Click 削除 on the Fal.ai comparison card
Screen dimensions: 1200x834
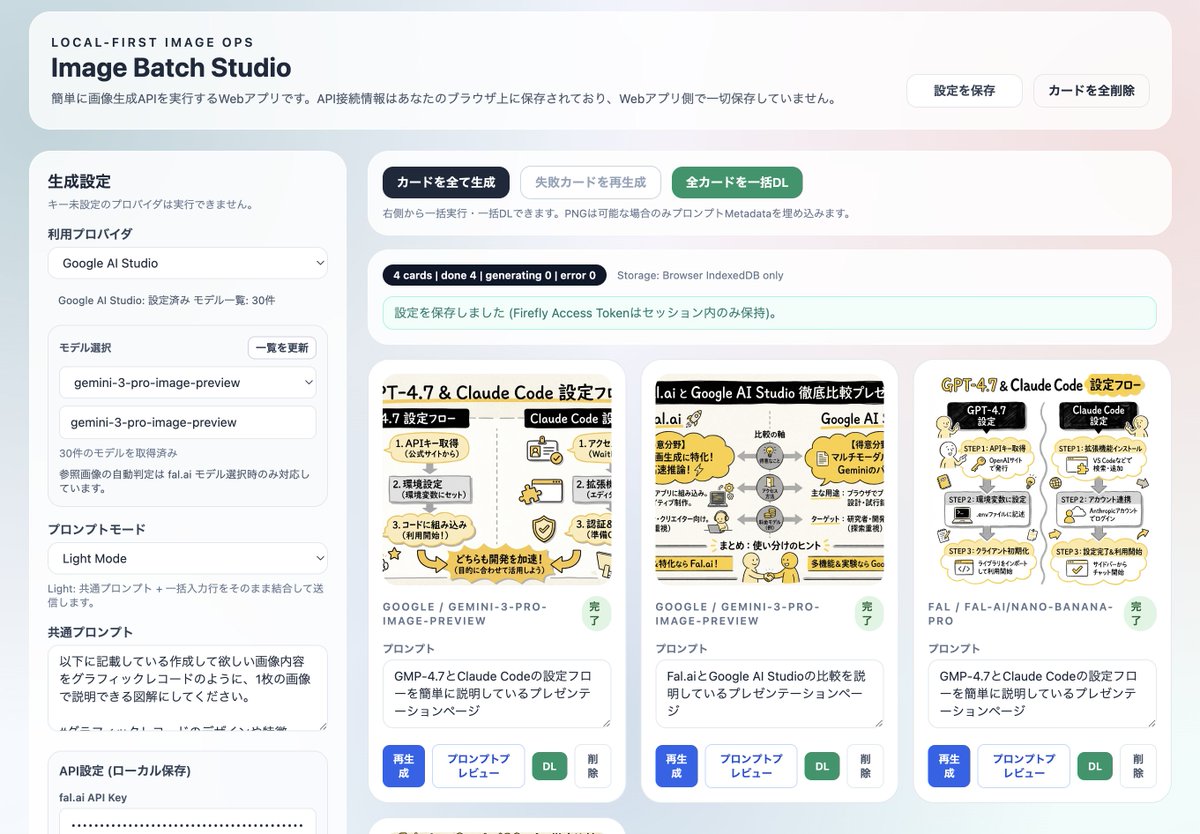(865, 766)
